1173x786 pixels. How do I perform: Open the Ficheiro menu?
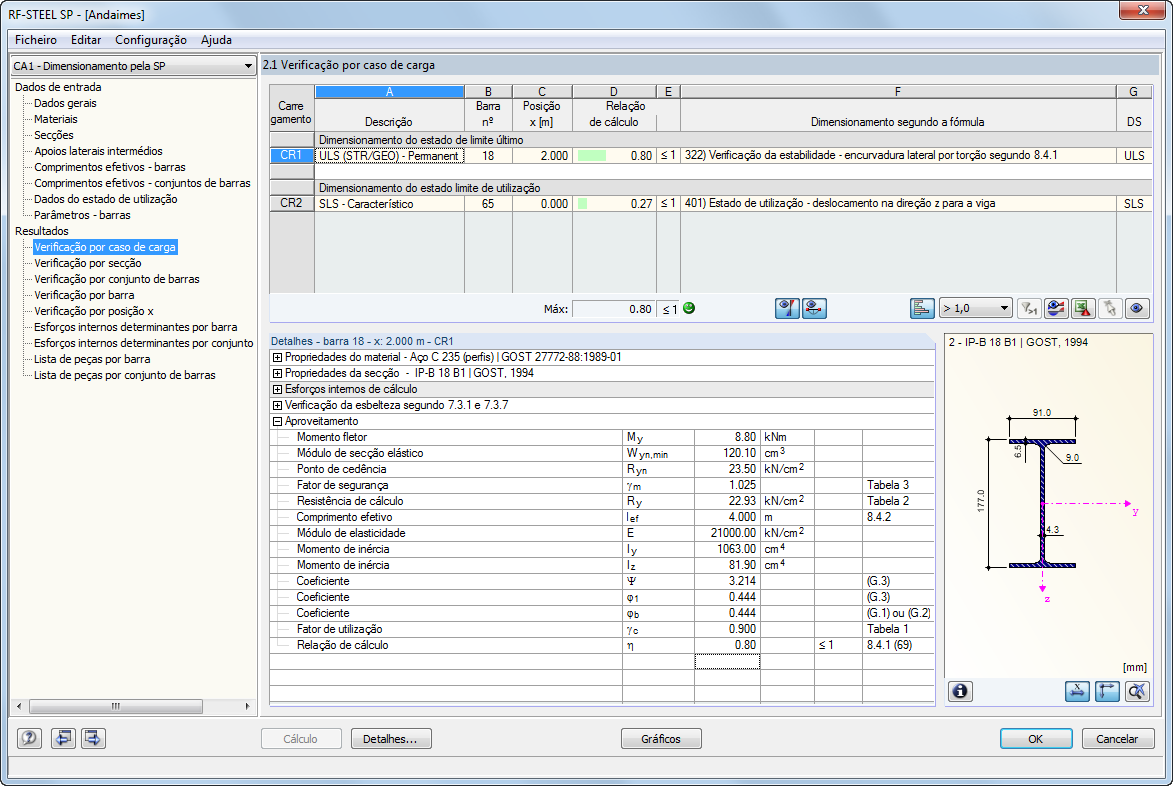coord(36,40)
